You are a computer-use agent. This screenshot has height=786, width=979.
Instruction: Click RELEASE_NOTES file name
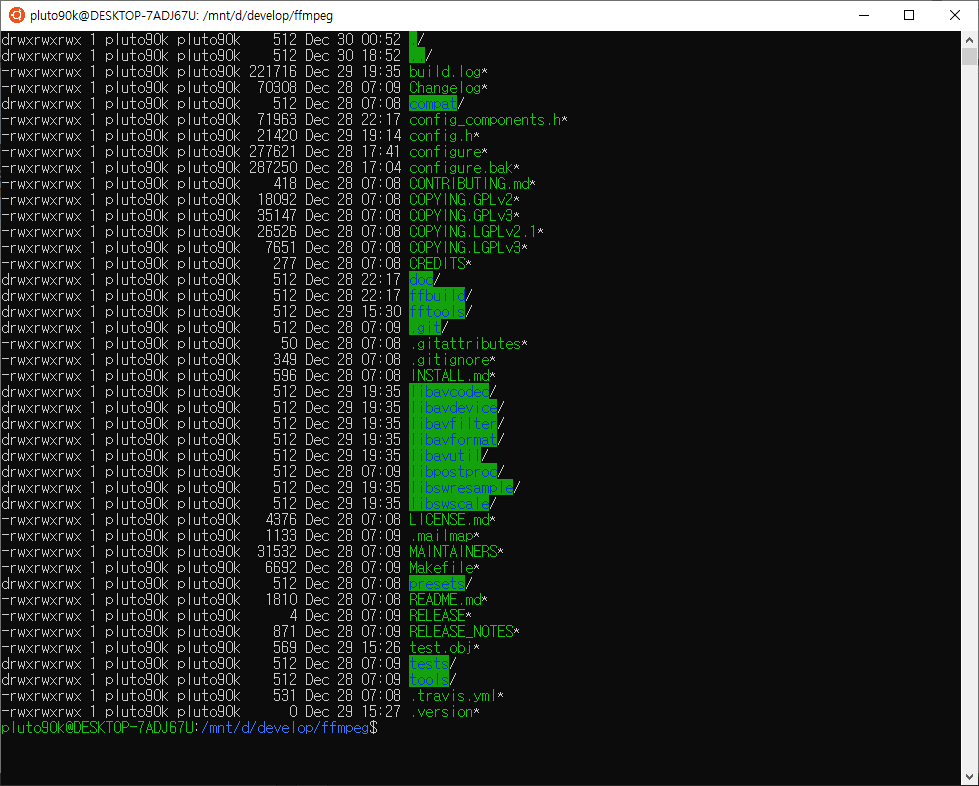(x=461, y=632)
